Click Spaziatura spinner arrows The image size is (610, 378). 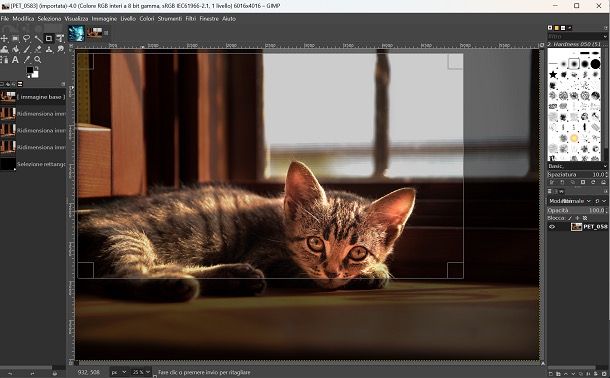[x=605, y=175]
